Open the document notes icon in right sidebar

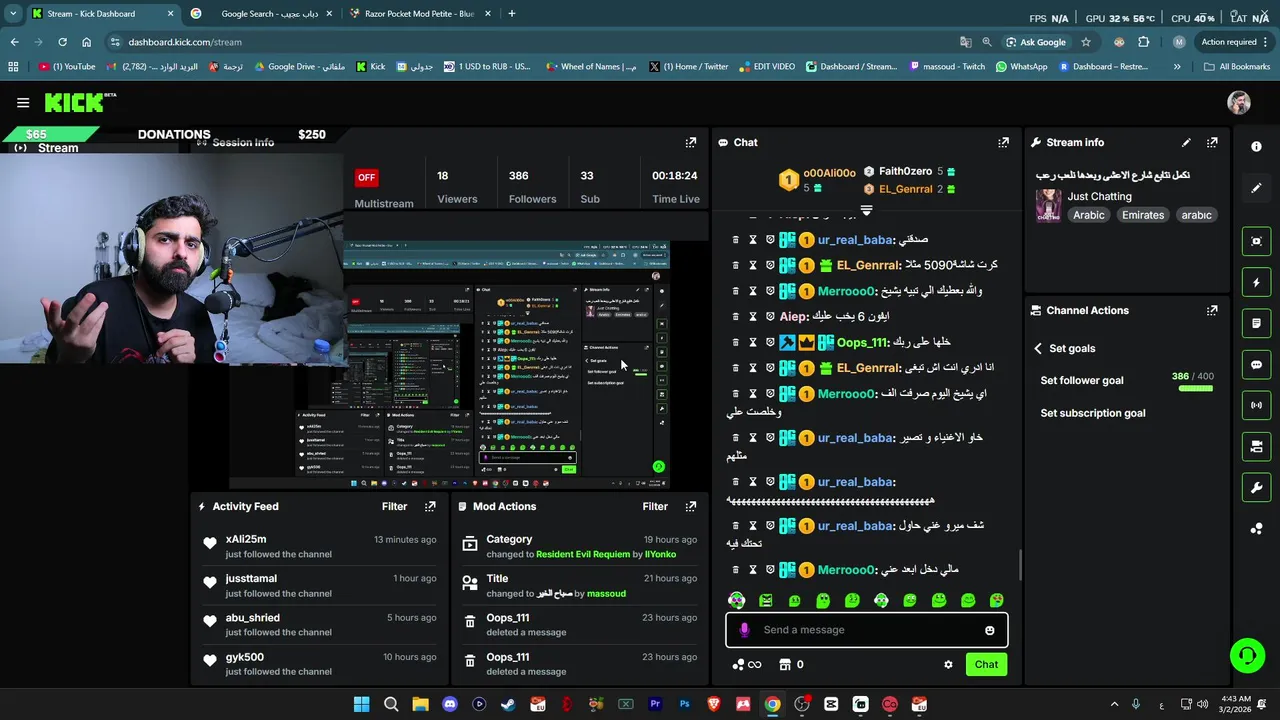1256,324
